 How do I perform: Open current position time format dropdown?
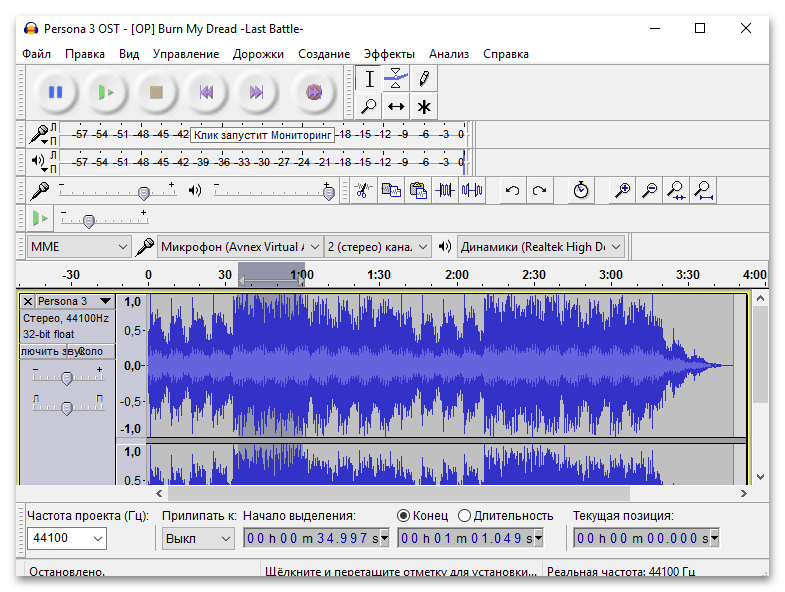(714, 538)
